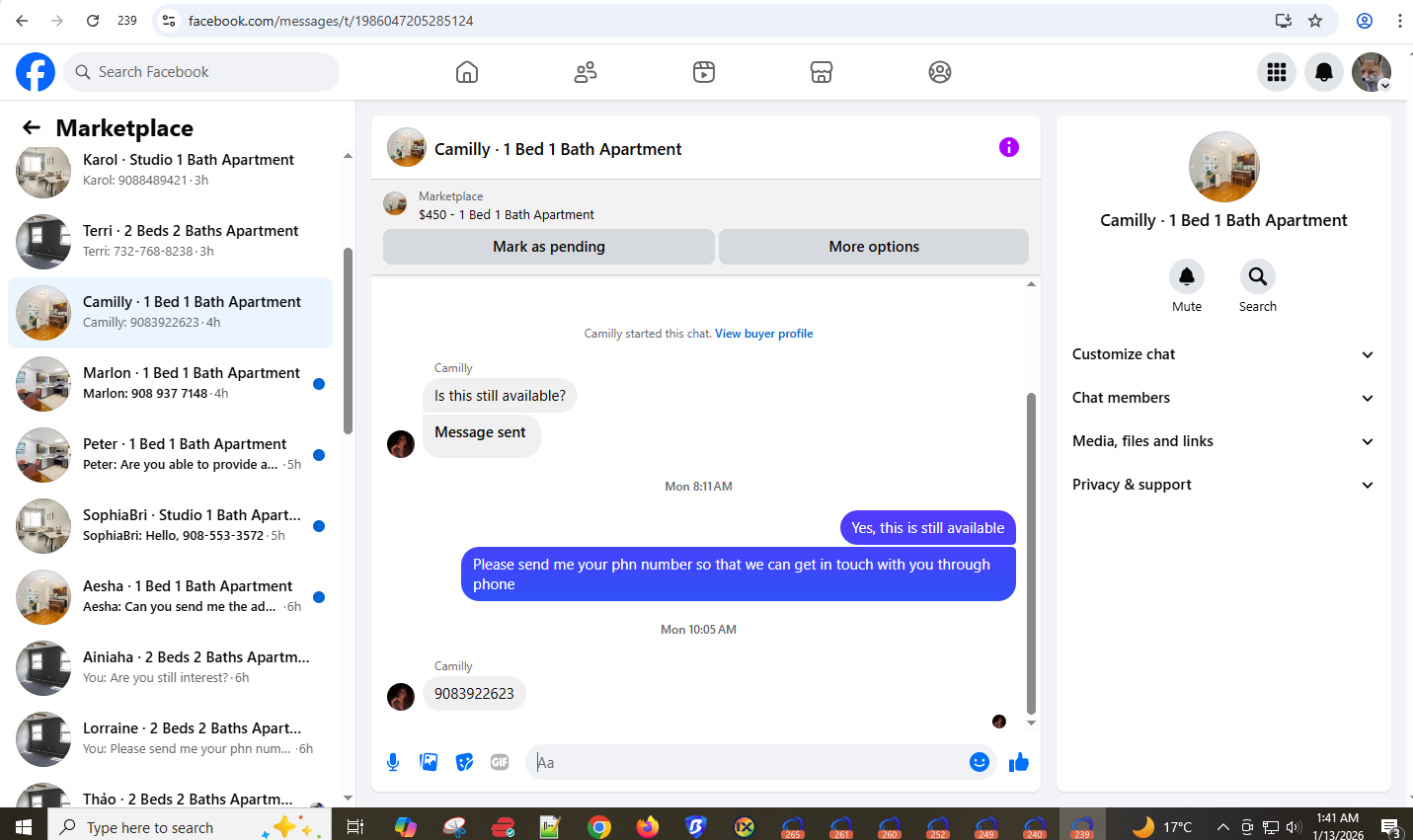Click the Windows taskbar search box
Viewport: 1413px width, 840px height.
pos(190,826)
